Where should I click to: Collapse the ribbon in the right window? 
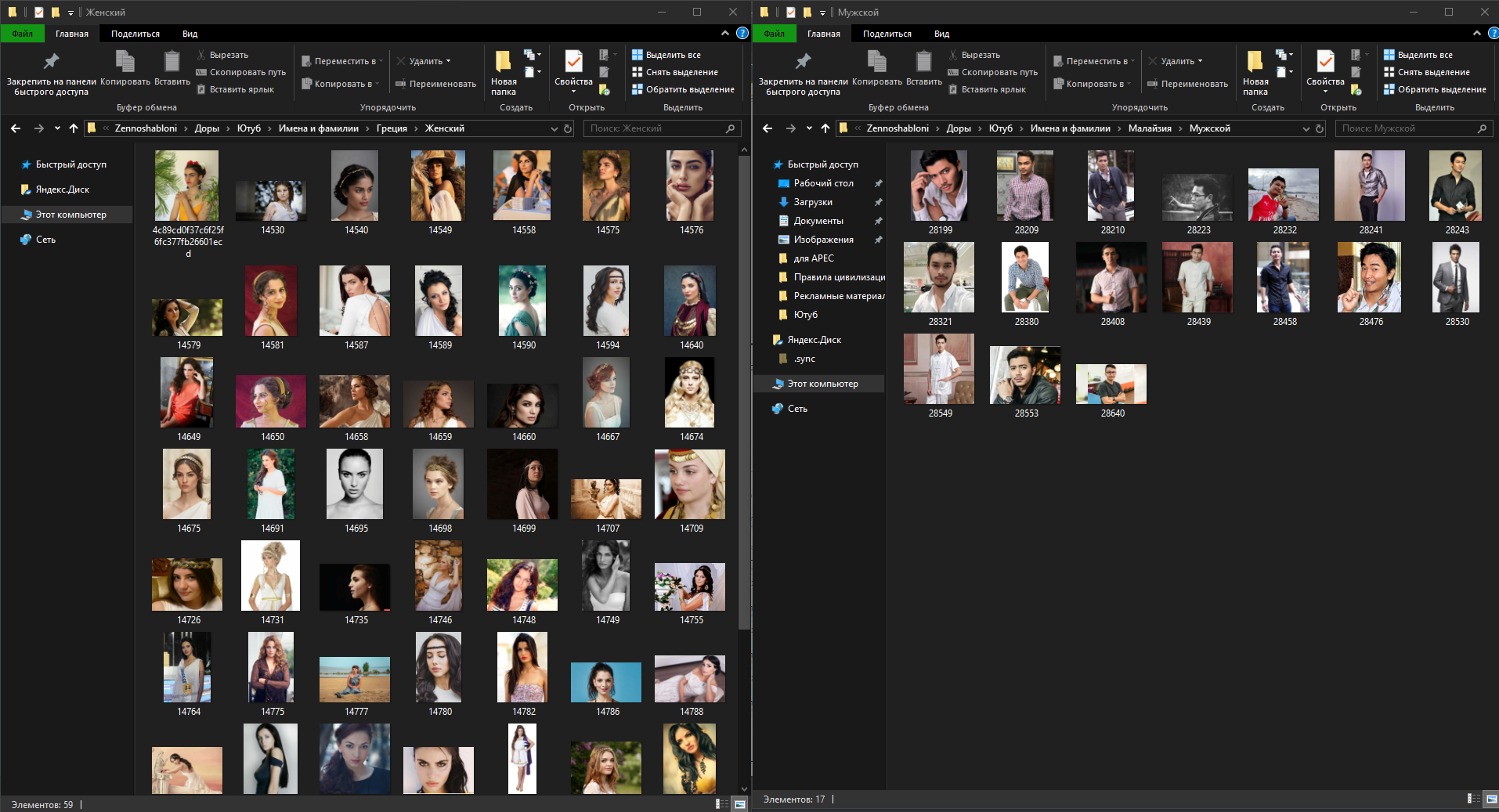coord(1476,34)
